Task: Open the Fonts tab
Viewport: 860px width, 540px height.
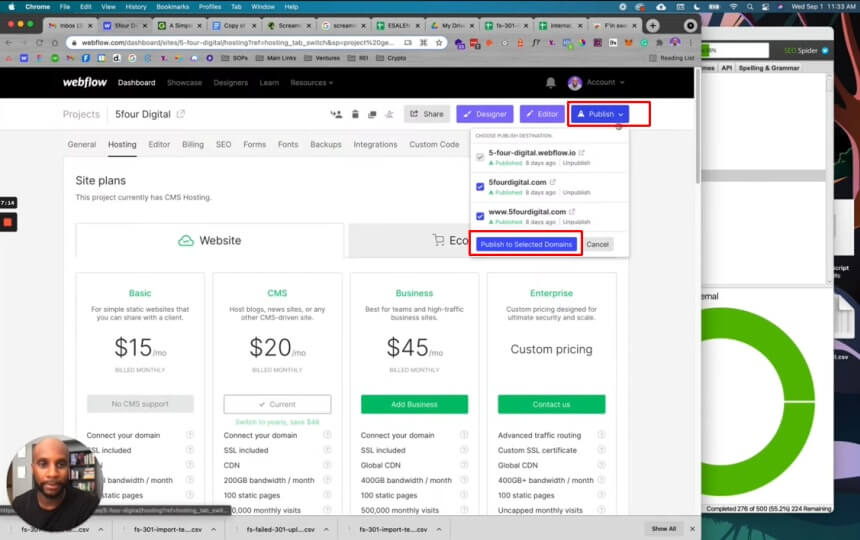Action: [288, 145]
